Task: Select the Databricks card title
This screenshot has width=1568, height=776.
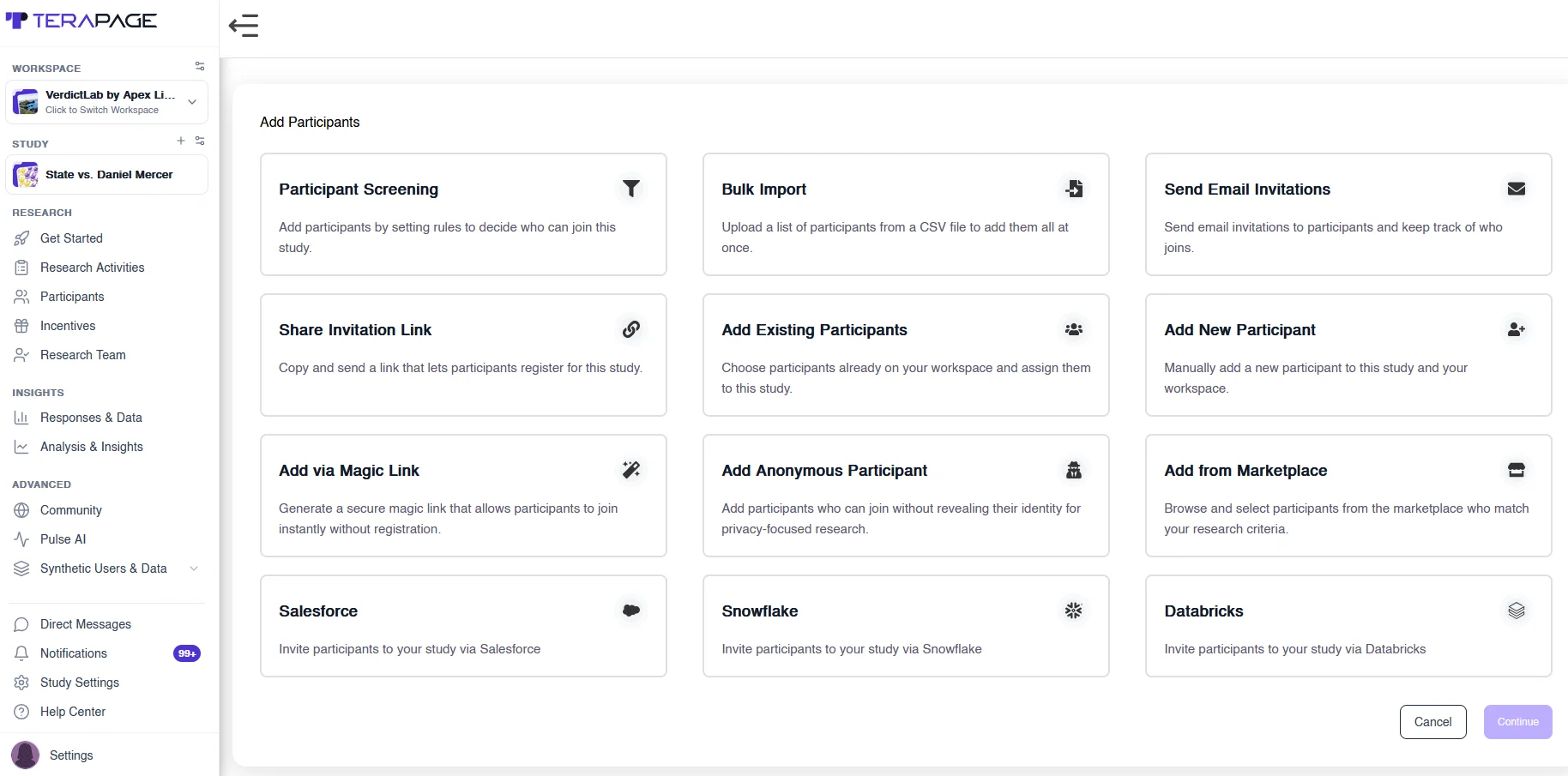Action: pos(1203,611)
